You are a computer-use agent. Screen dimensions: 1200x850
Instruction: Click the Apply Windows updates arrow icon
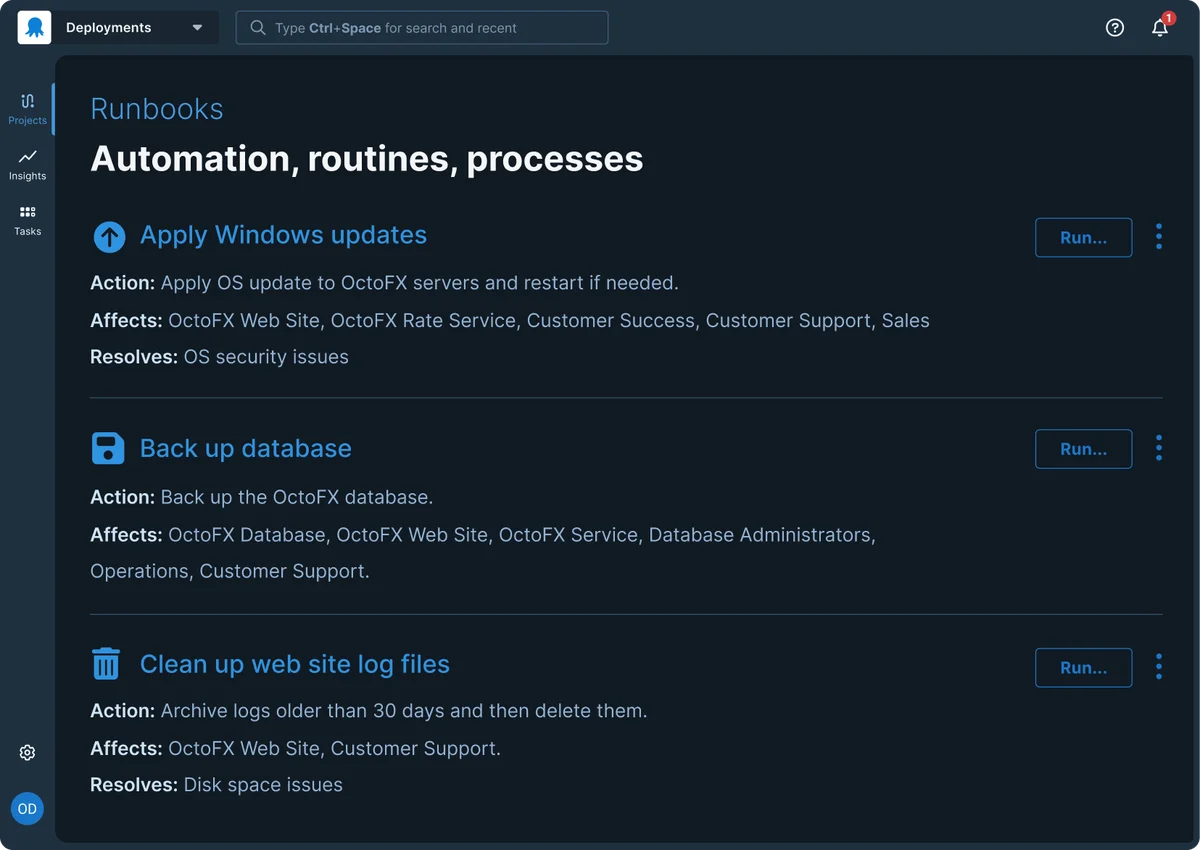(109, 237)
